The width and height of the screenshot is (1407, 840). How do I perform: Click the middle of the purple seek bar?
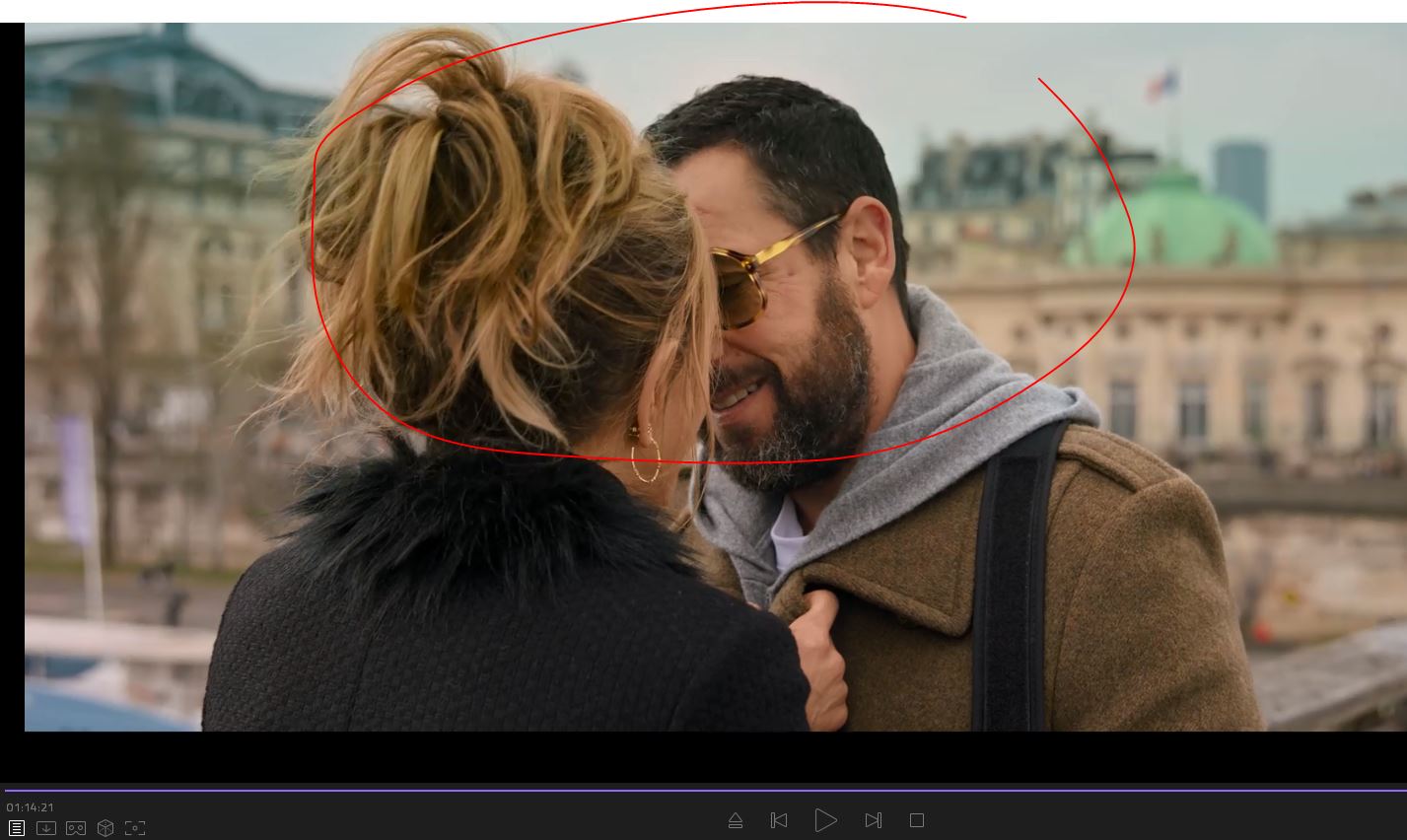[x=704, y=790]
